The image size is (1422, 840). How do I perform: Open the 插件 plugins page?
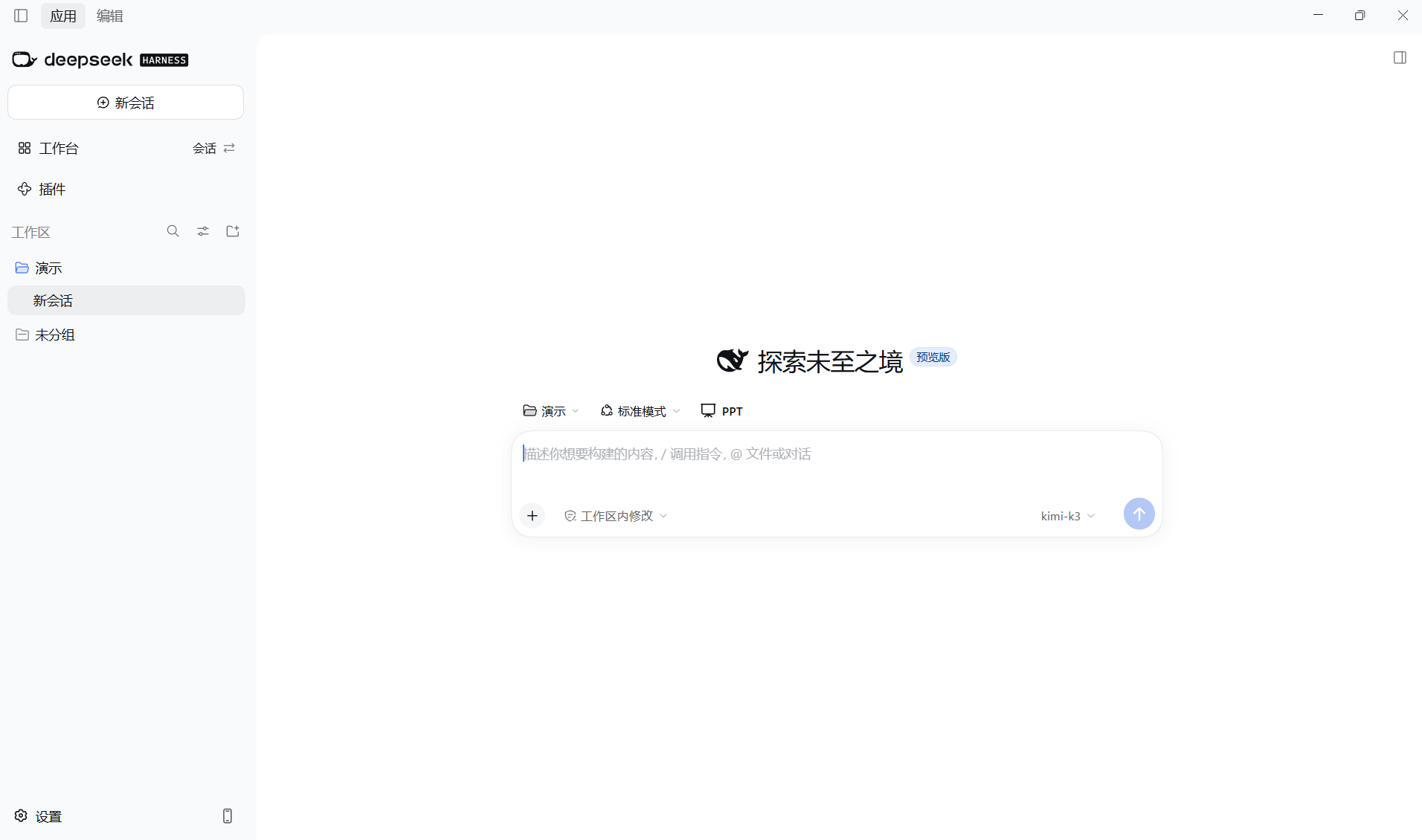point(42,189)
